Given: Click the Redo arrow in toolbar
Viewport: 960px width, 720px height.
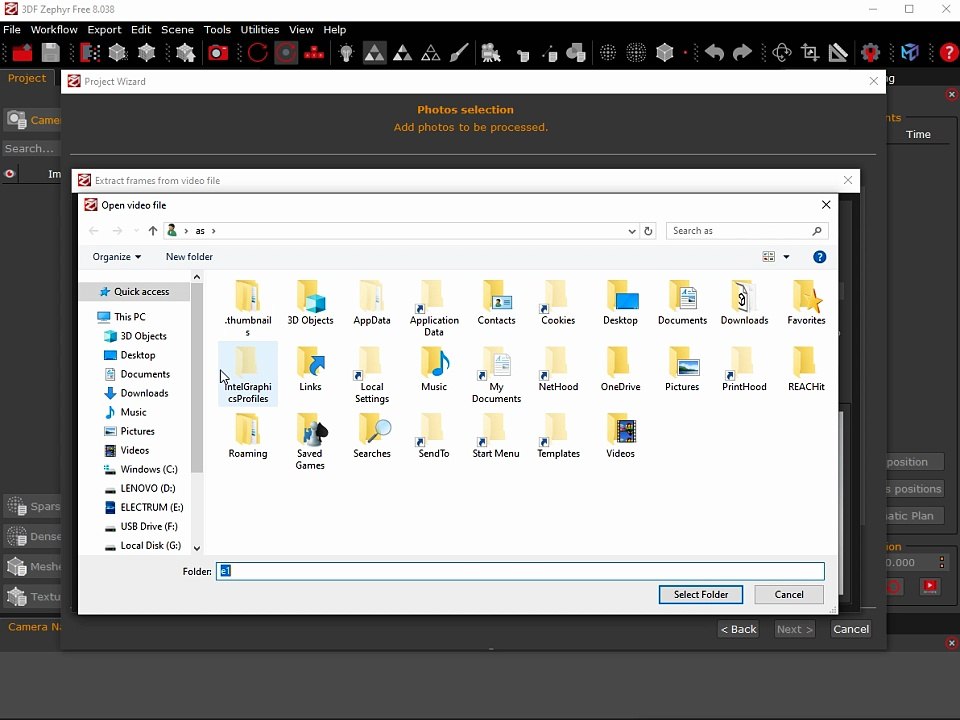Looking at the screenshot, I should pos(742,53).
